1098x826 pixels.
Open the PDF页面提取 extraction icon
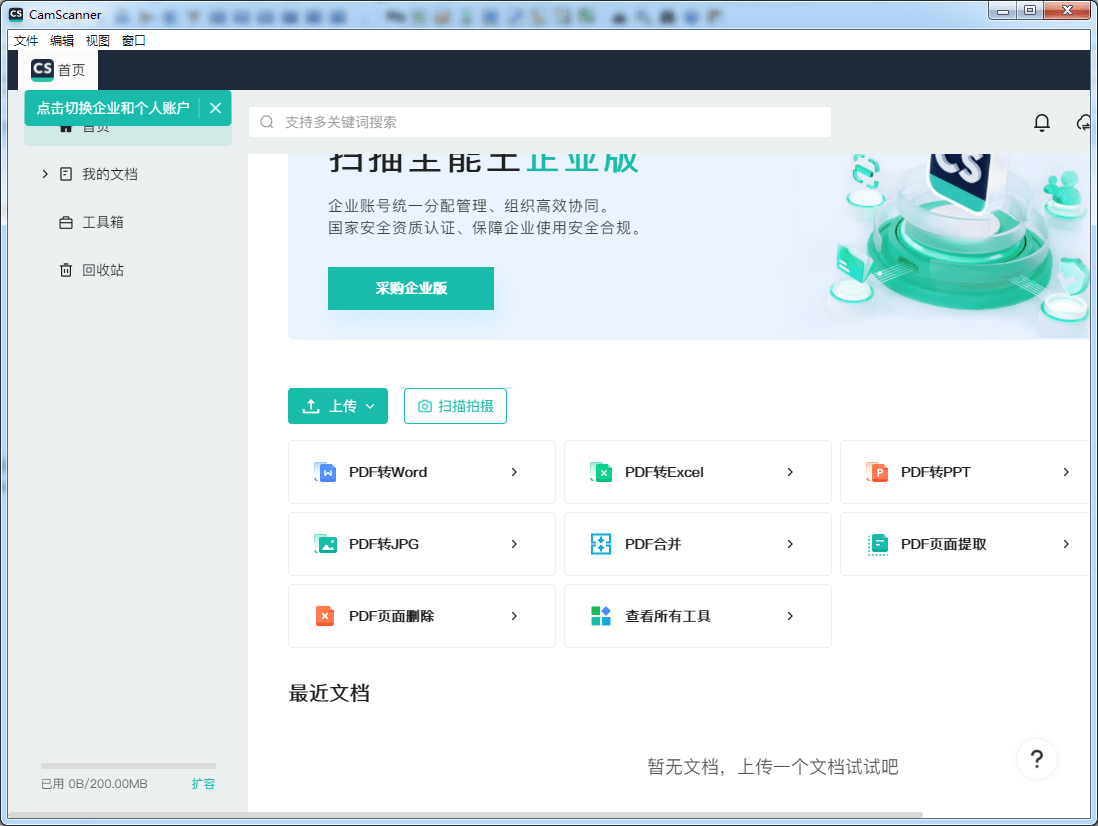(x=877, y=543)
